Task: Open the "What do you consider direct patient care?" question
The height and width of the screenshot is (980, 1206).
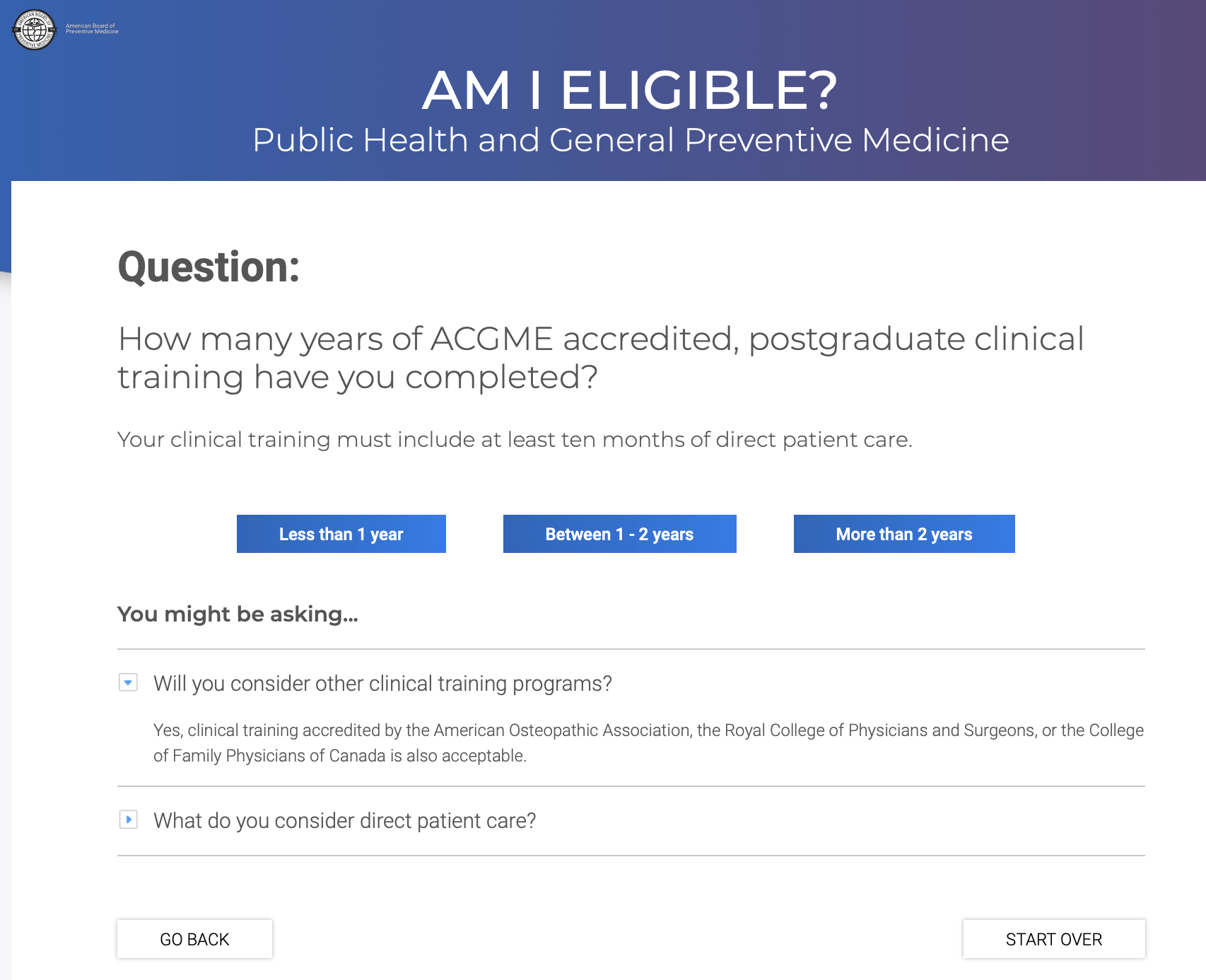Action: (x=345, y=821)
